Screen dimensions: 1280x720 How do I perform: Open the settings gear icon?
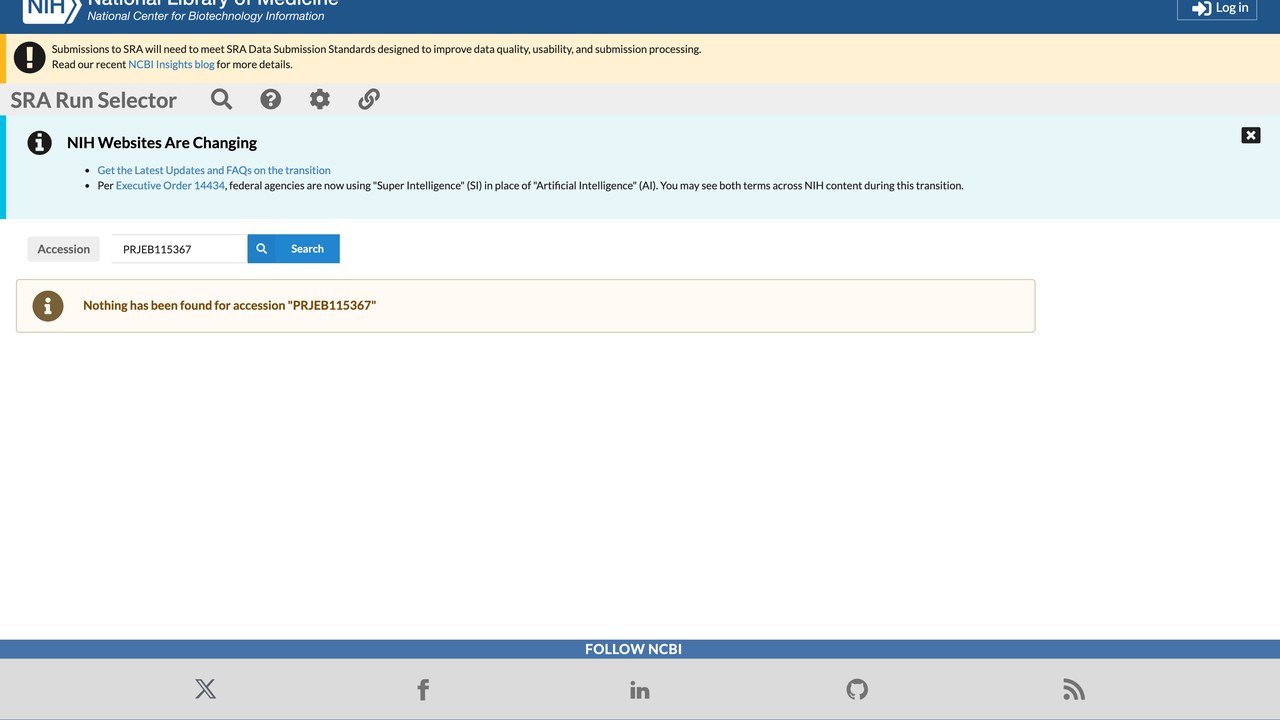click(x=319, y=99)
